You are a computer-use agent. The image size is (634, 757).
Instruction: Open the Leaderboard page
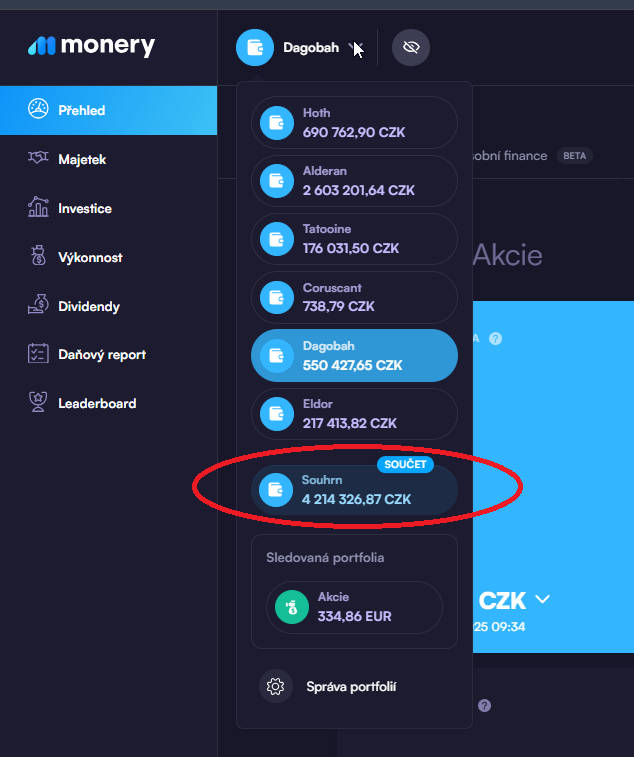click(97, 403)
